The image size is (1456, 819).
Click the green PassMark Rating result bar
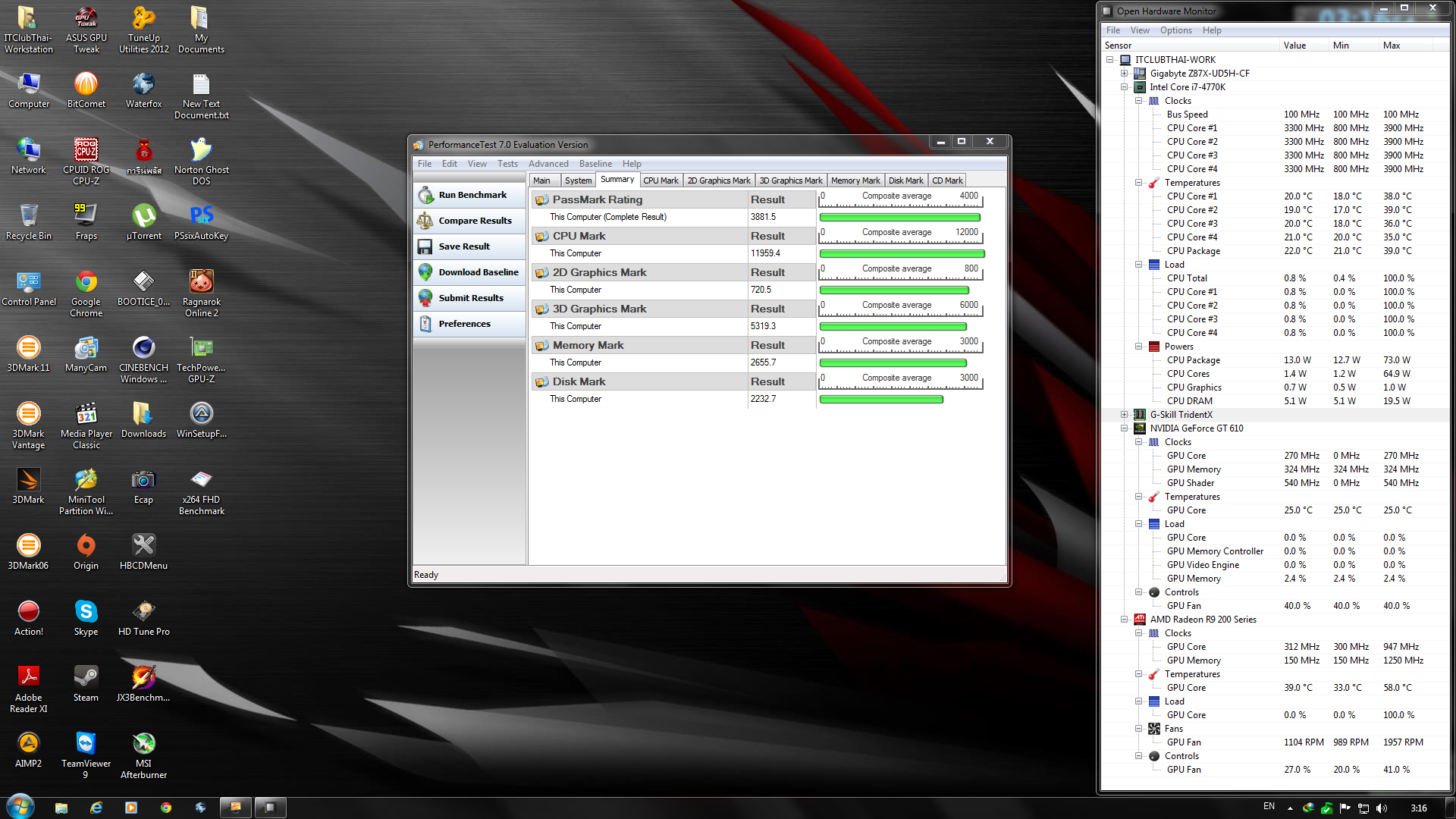click(899, 218)
